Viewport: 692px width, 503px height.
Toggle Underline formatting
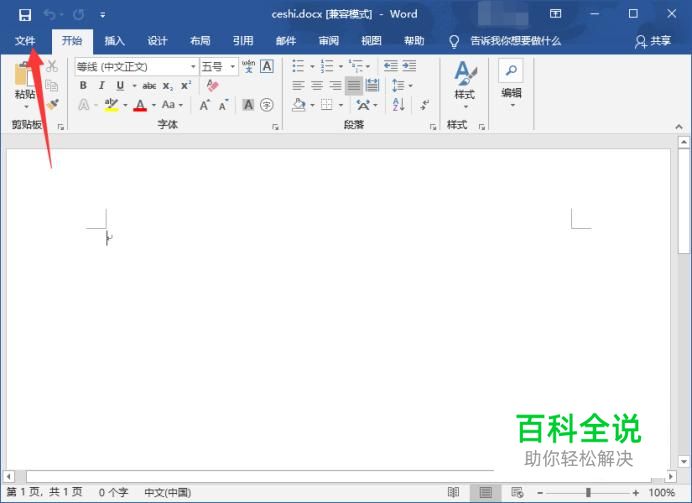120,86
